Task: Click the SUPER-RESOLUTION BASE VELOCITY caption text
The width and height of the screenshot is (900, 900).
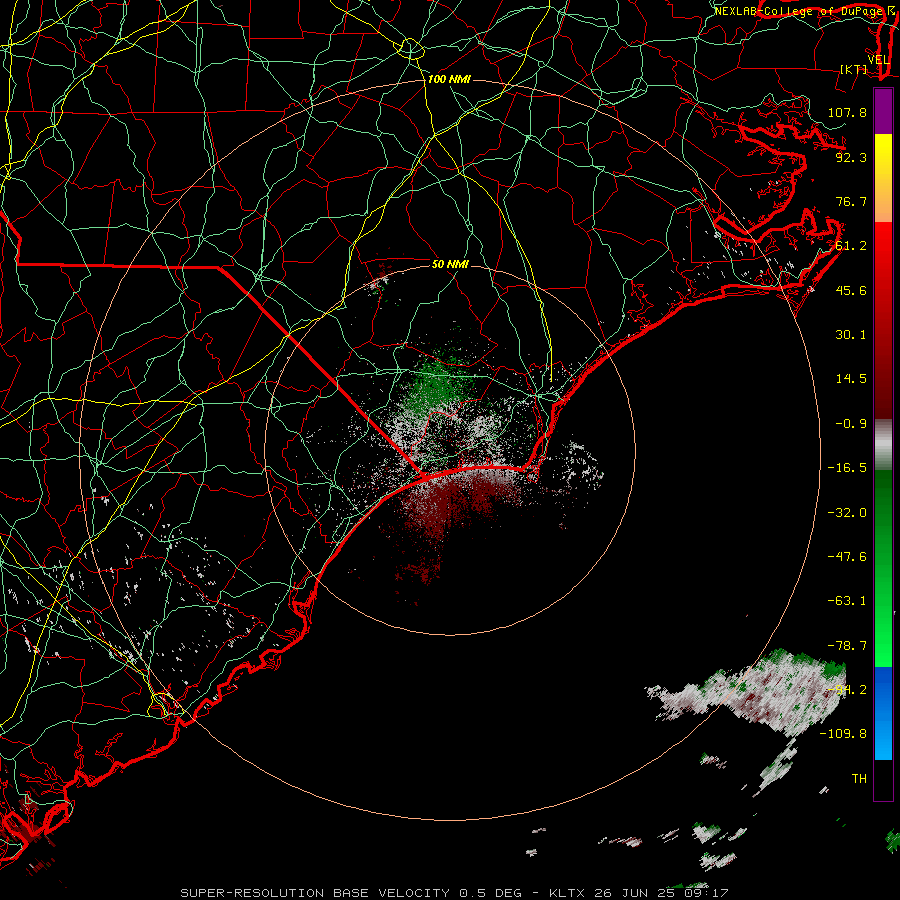Action: (x=317, y=893)
